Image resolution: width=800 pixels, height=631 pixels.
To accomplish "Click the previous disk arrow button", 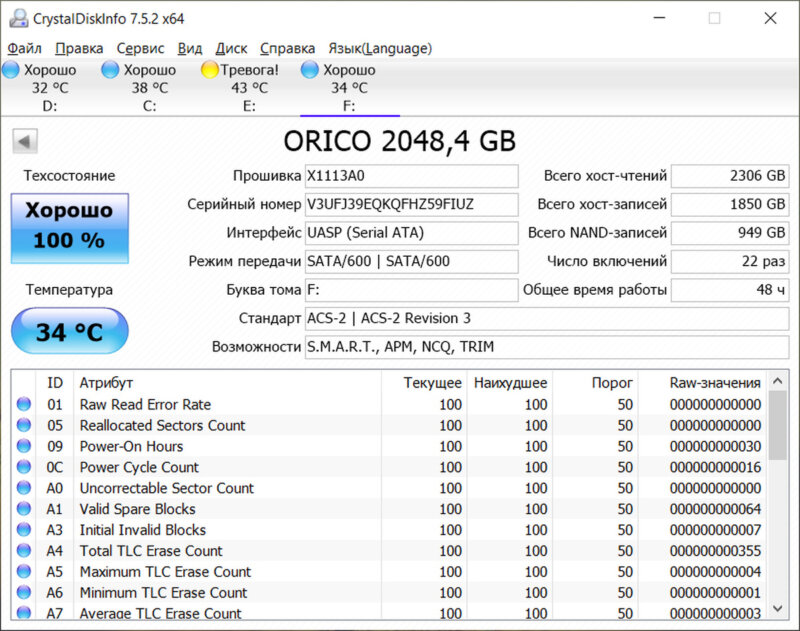I will pyautogui.click(x=25, y=141).
